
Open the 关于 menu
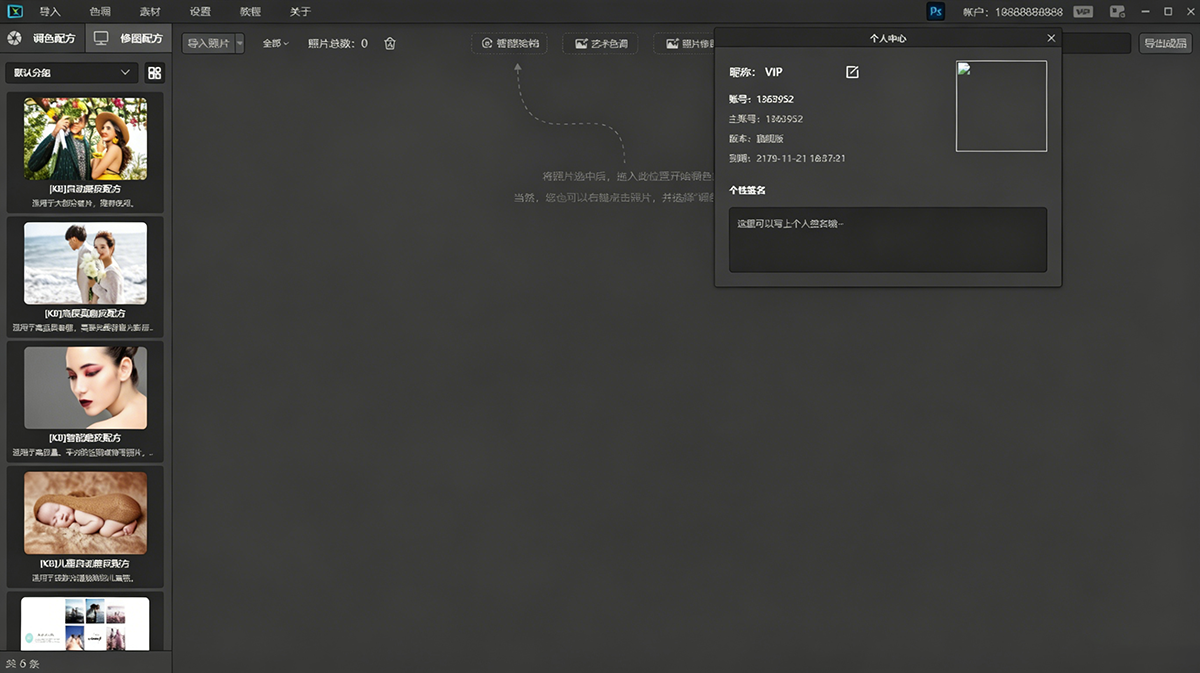[300, 12]
